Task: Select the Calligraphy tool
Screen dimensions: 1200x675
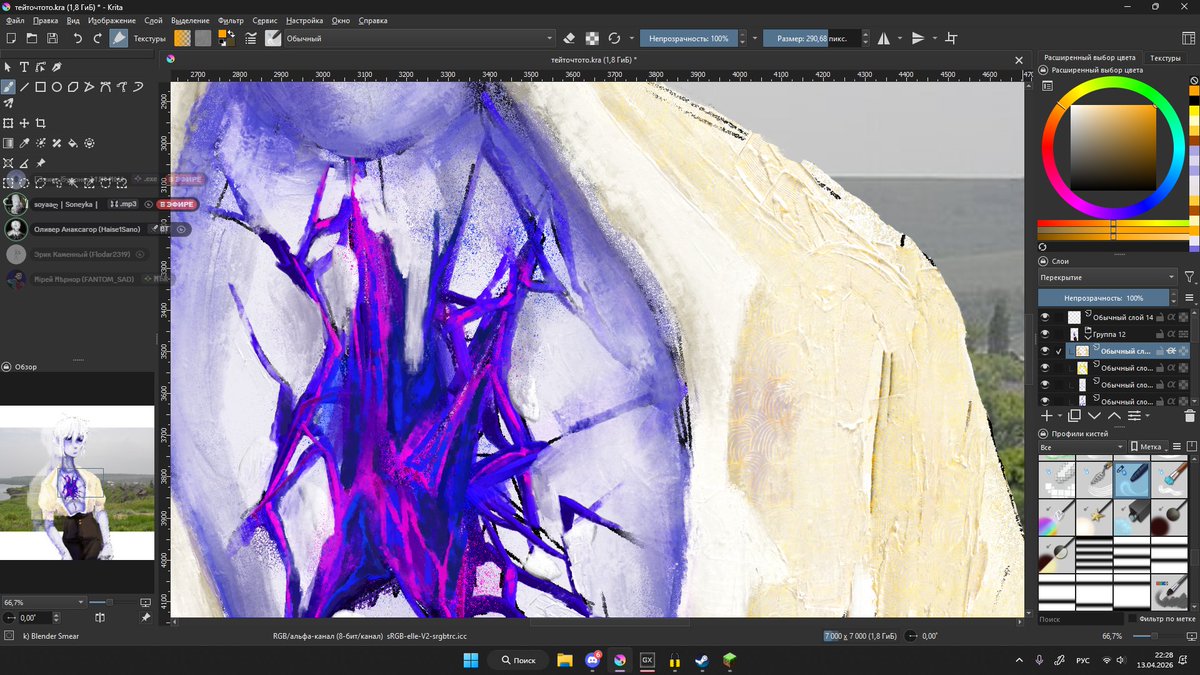Action: click(x=57, y=67)
